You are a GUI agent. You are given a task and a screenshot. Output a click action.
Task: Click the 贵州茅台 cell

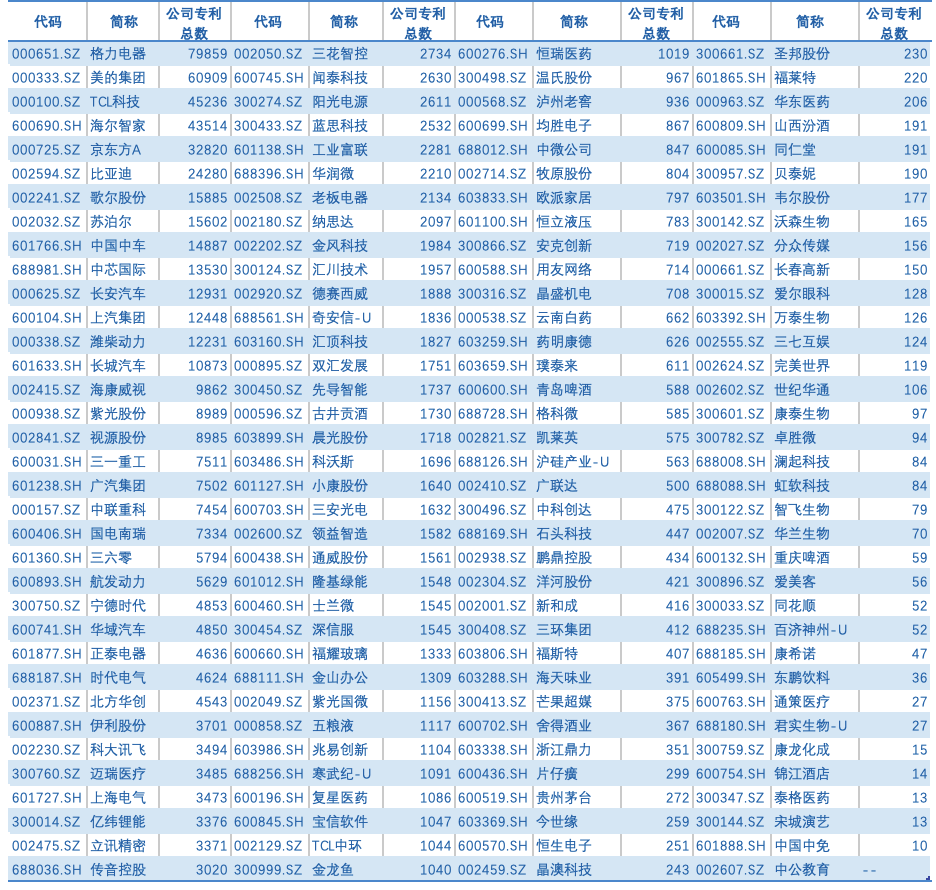point(564,797)
